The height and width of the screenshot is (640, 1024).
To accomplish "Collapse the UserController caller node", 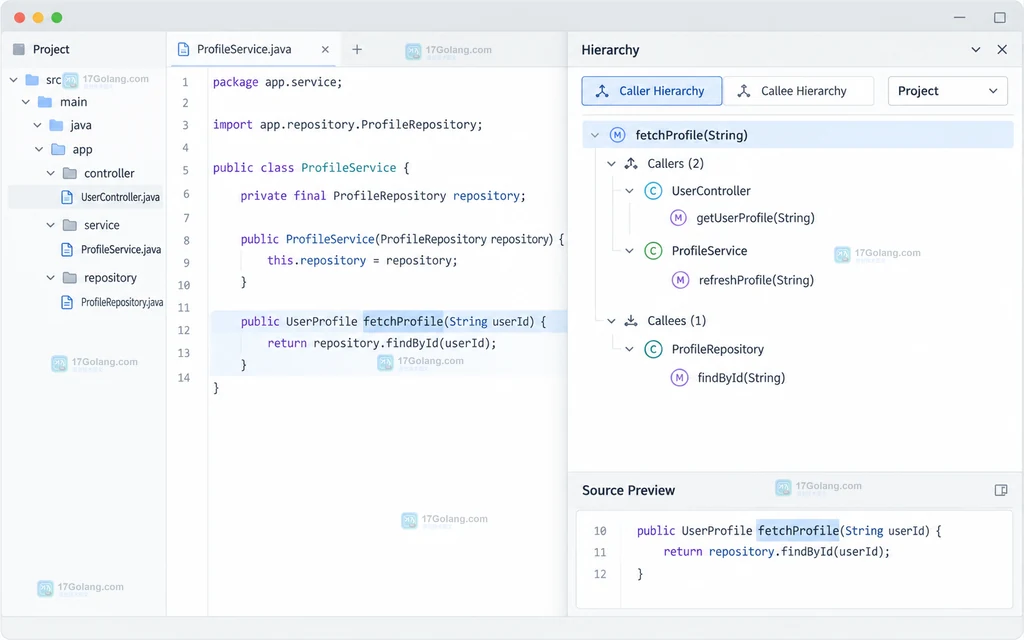I will [630, 191].
